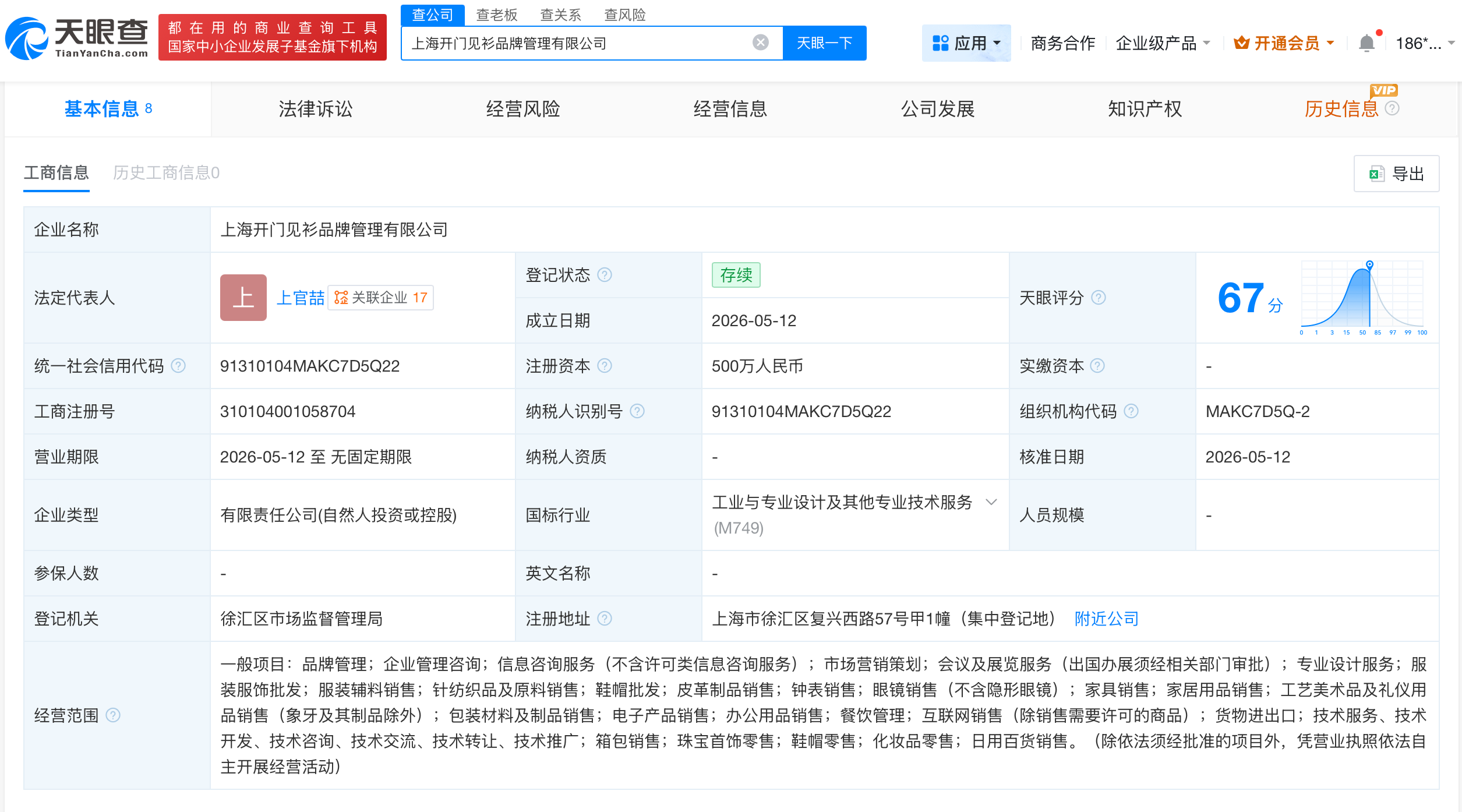Screen dimensions: 1462x812
Task: Click the Excel icon in 导出 button
Action: click(x=1377, y=174)
